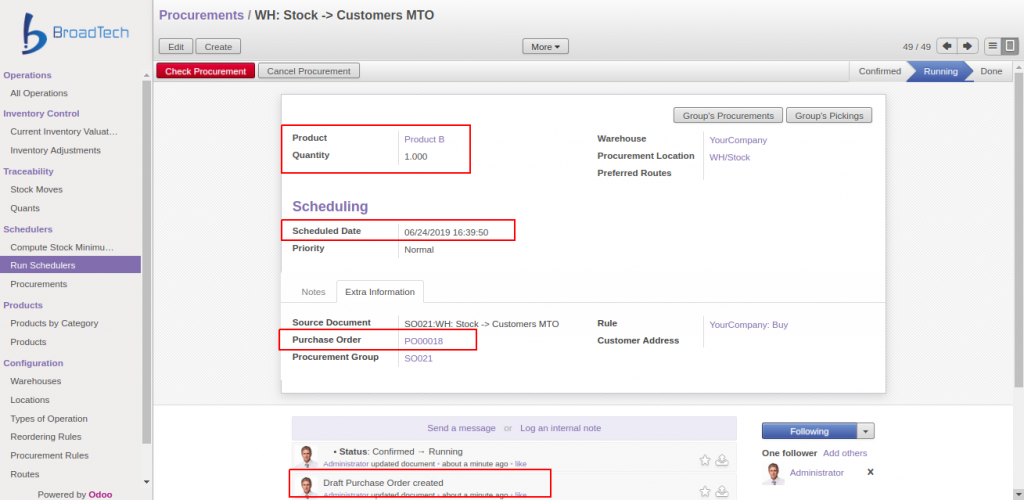This screenshot has width=1024, height=500.
Task: Click the Following button
Action: coord(809,431)
